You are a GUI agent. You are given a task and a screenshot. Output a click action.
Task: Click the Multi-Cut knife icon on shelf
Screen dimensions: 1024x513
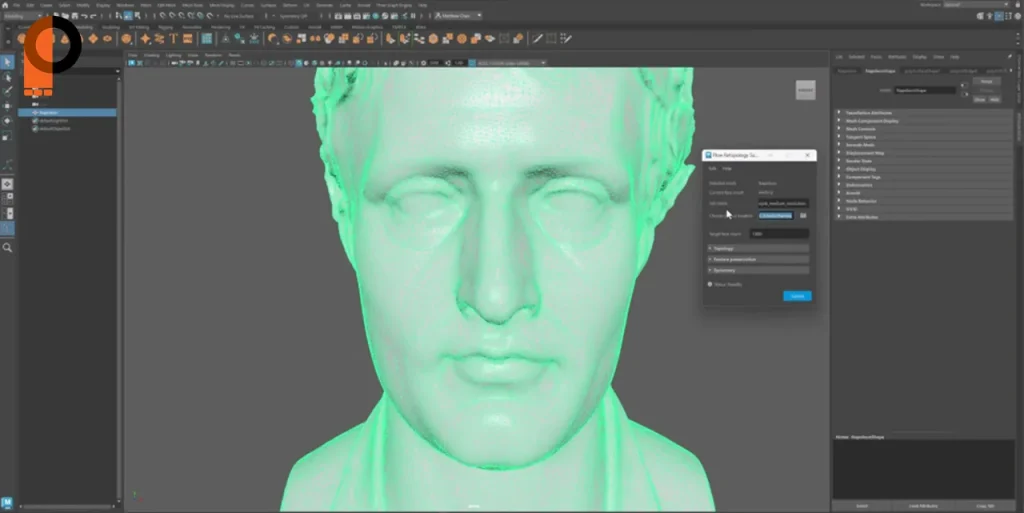(x=537, y=39)
